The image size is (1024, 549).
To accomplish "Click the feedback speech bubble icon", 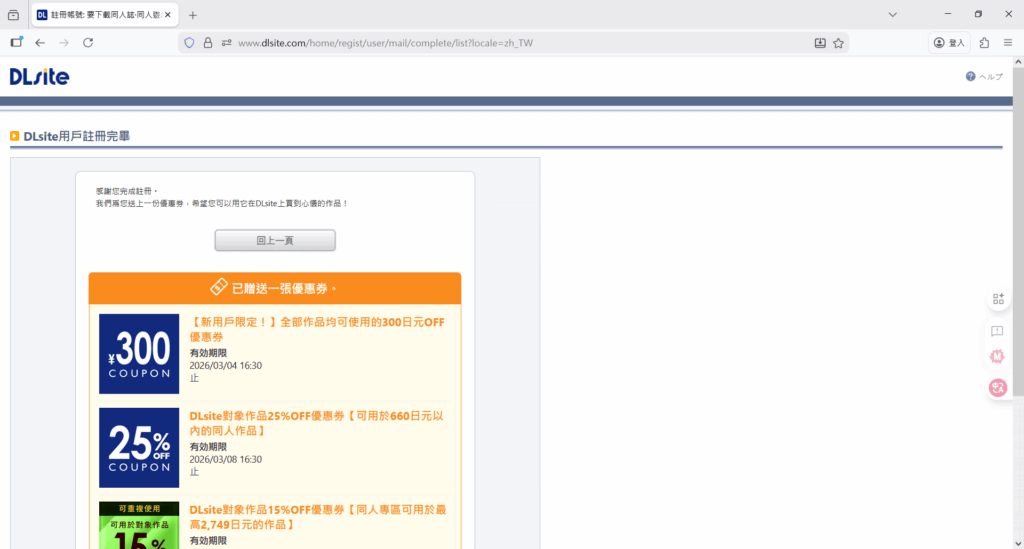I will point(997,330).
